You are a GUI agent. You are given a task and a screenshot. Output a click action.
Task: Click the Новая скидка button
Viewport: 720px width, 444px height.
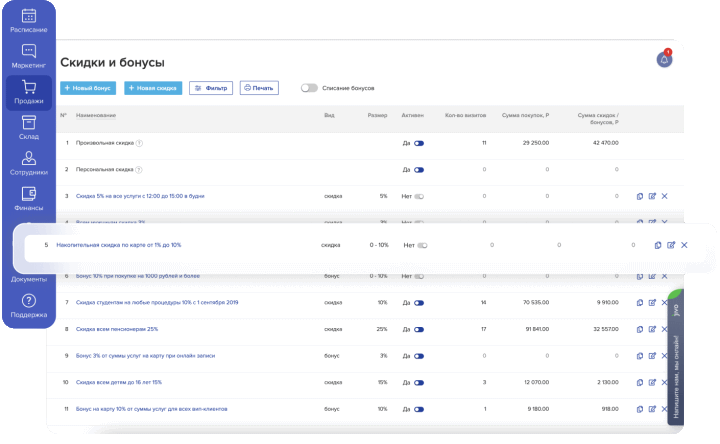point(153,88)
